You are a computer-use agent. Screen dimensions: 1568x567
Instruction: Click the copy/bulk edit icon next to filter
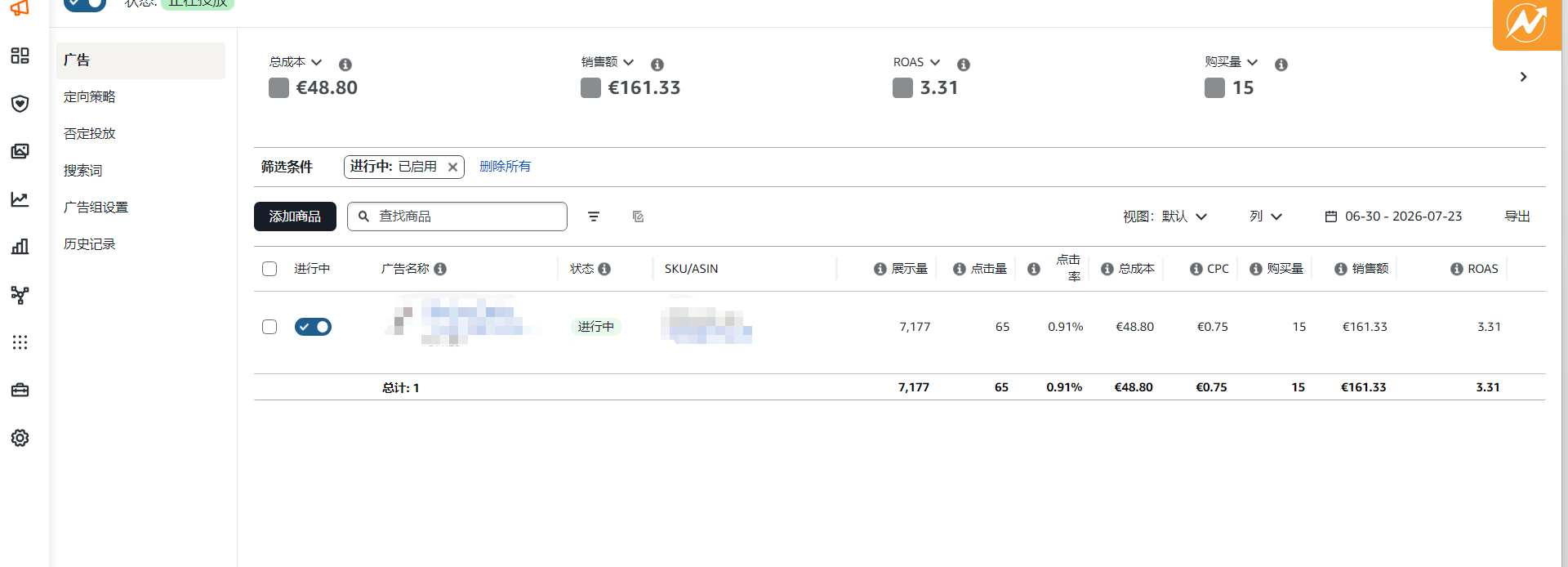(639, 217)
